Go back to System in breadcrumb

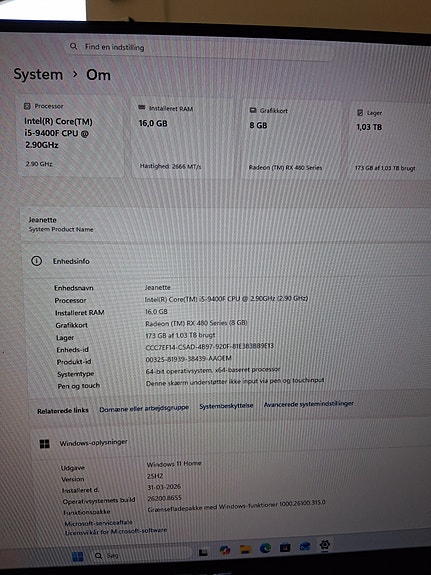click(x=38, y=74)
